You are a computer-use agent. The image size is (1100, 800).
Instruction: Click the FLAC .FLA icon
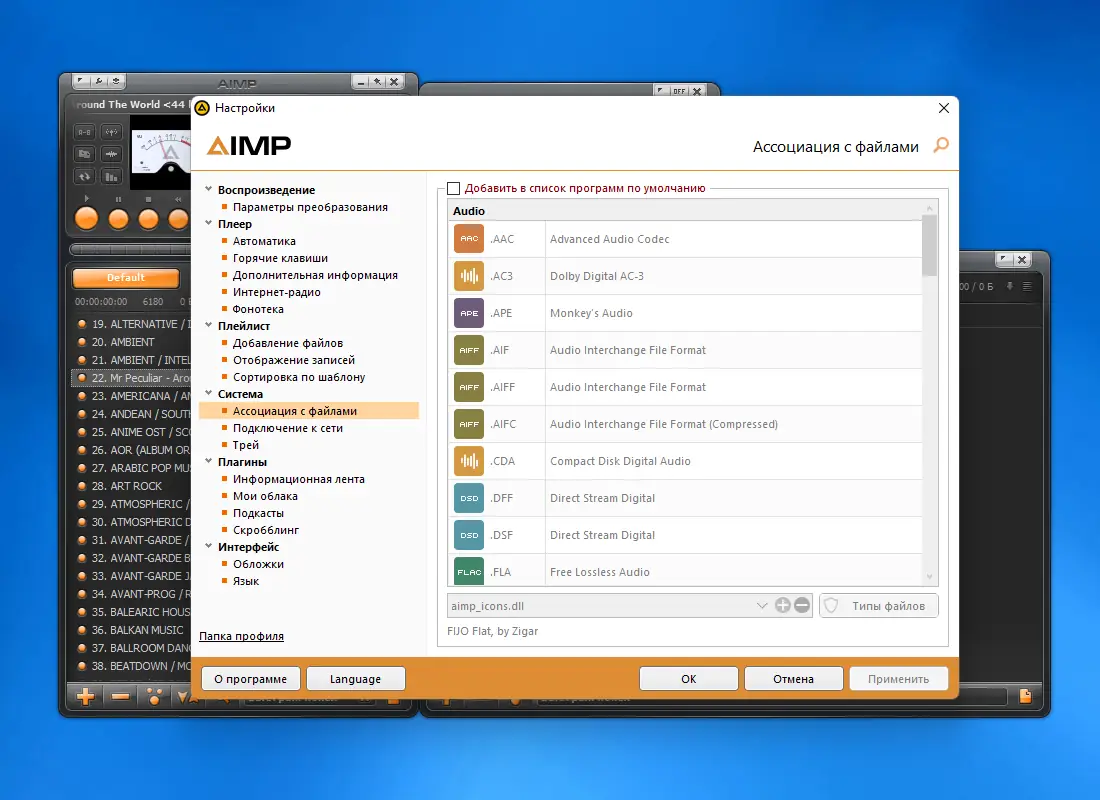pos(469,571)
